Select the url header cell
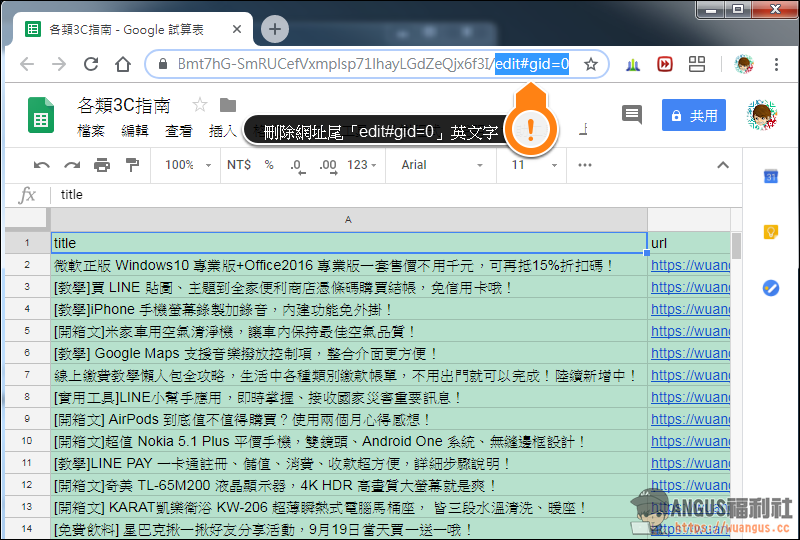Screen dimensions: 800x540 point(689,243)
